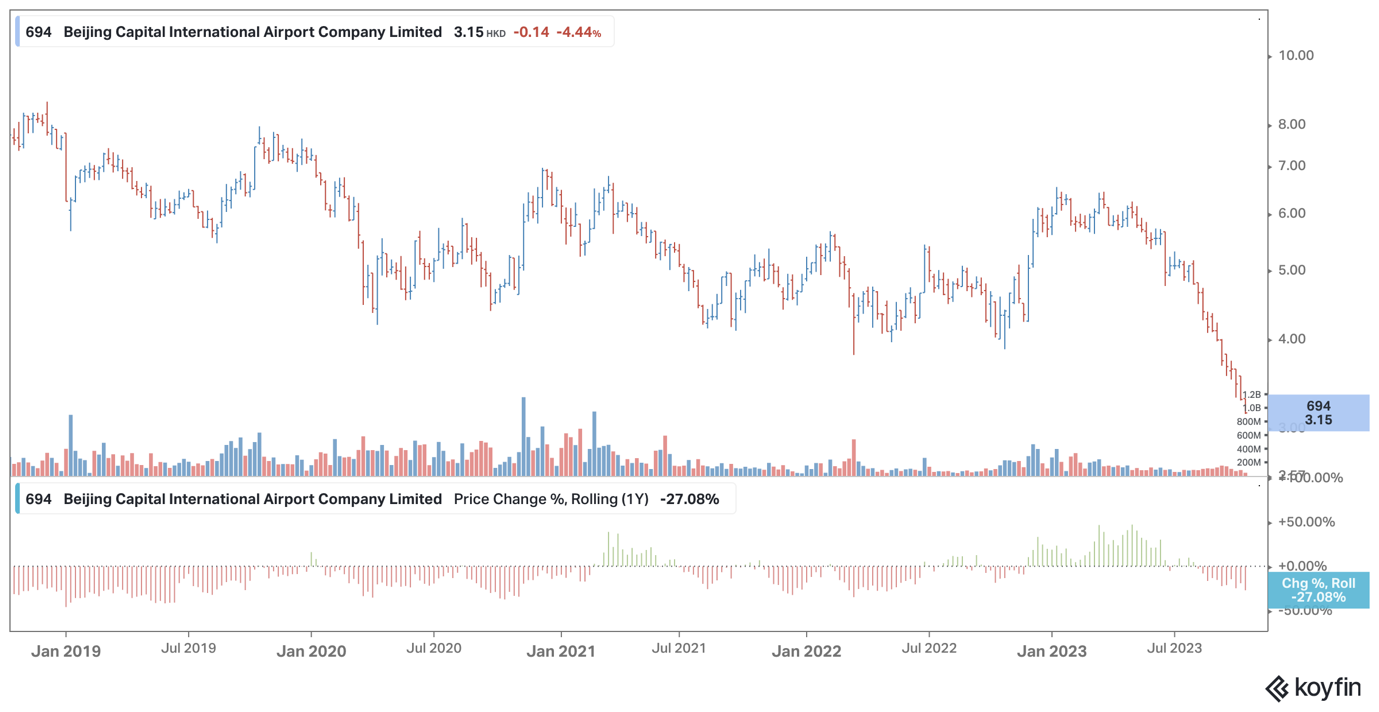
Task: Click the Jan 2022 date label
Action: tap(806, 651)
